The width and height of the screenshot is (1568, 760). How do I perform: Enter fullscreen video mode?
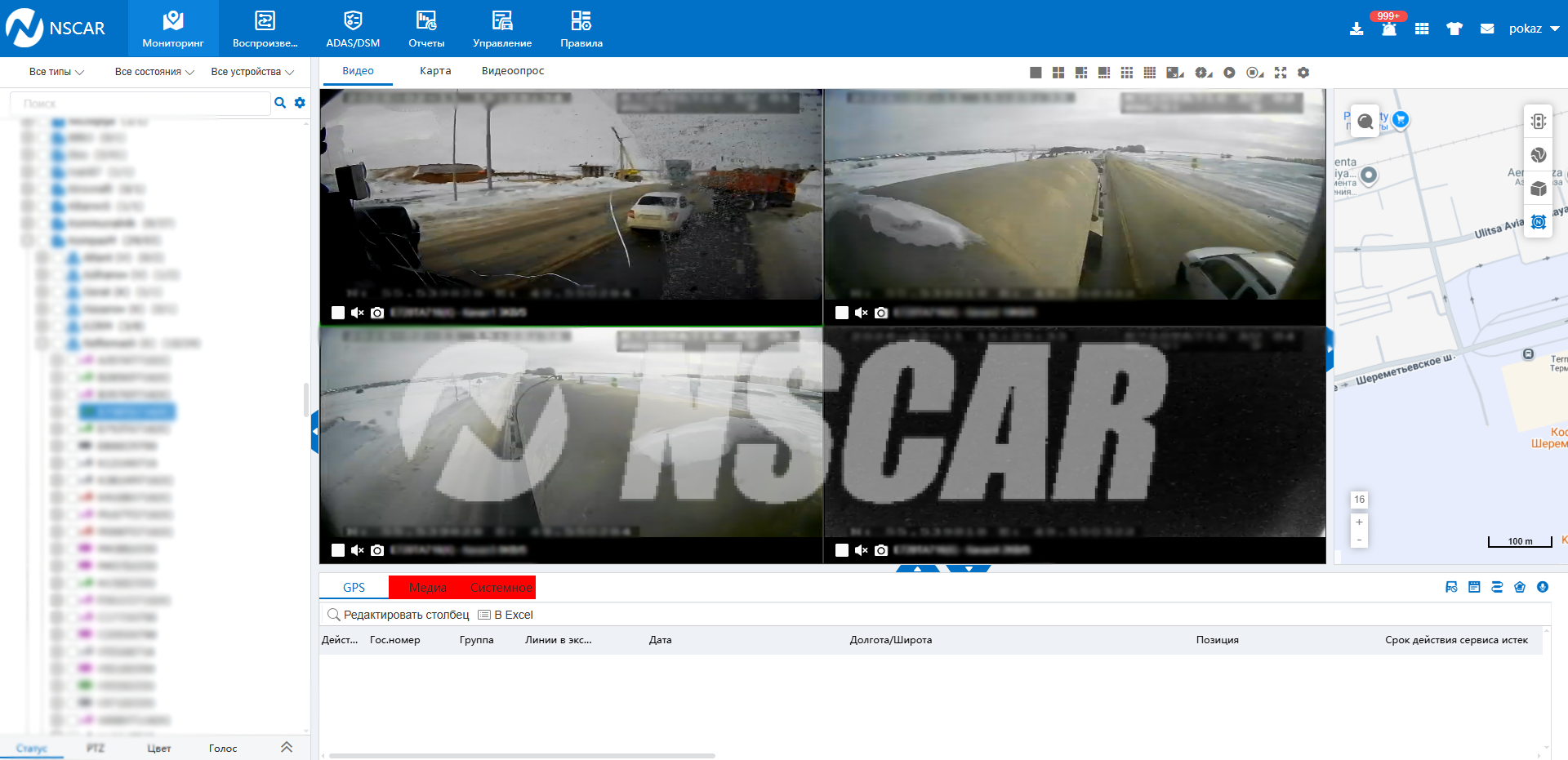(x=1281, y=73)
